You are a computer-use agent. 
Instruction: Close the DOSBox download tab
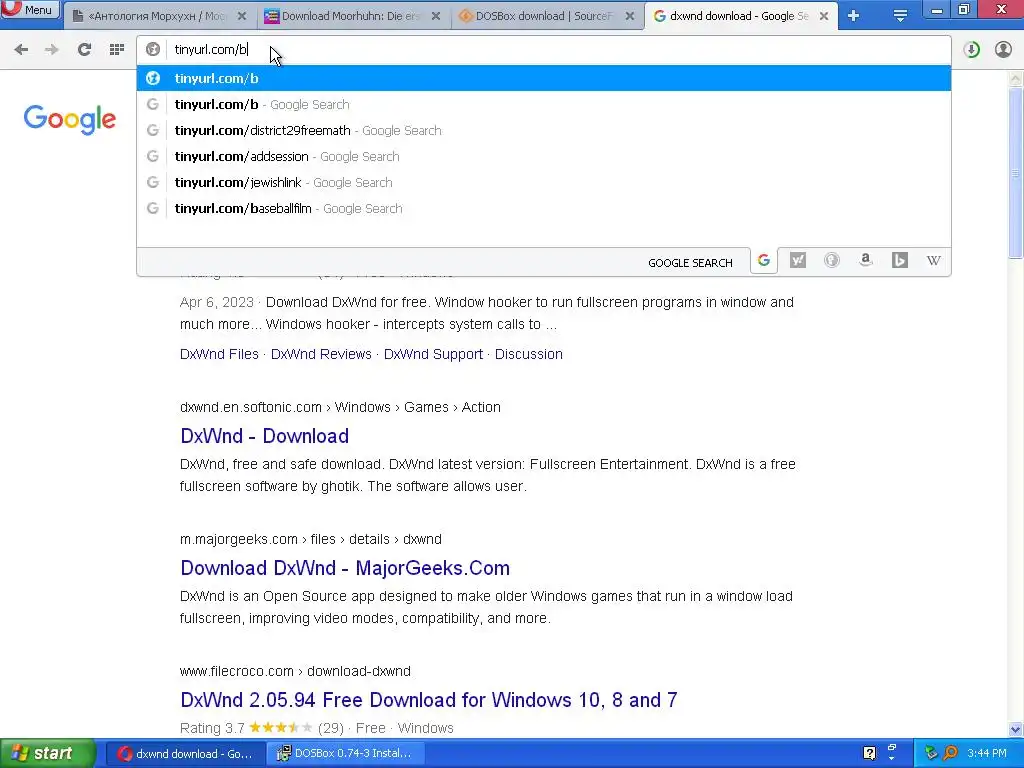click(x=630, y=16)
